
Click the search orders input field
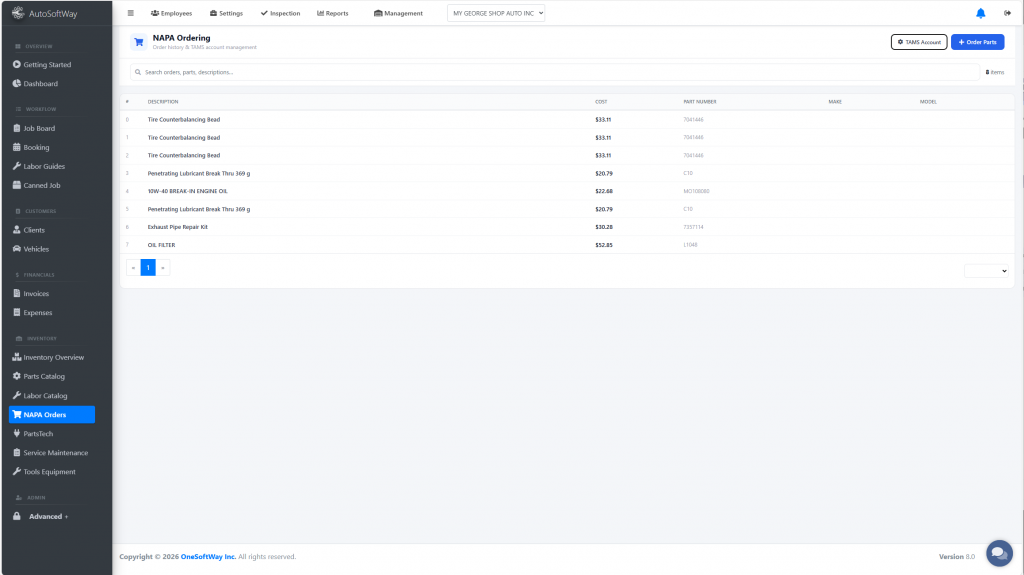pos(555,72)
